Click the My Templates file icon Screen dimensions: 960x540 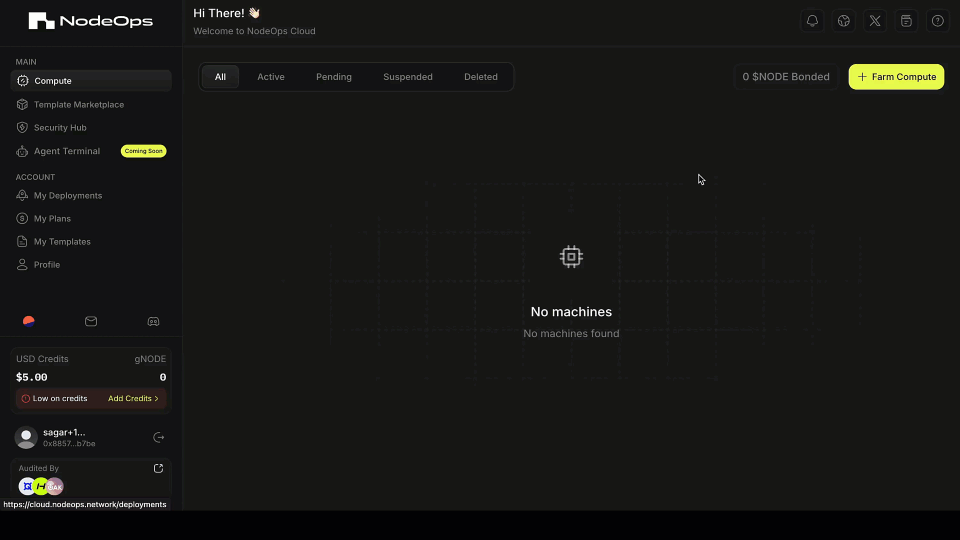(x=22, y=241)
